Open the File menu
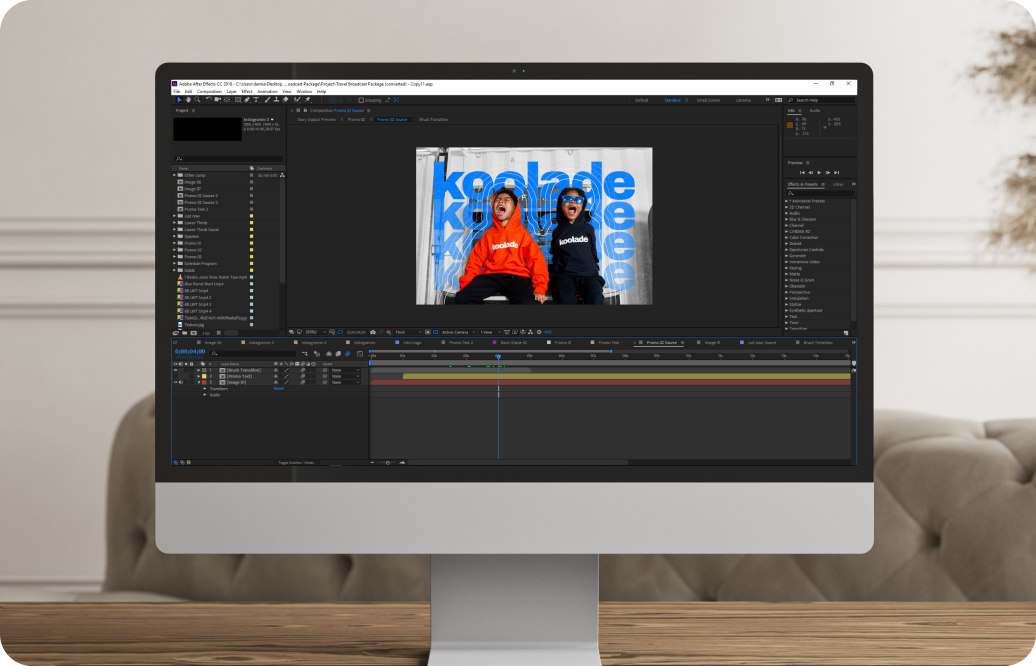 click(176, 91)
